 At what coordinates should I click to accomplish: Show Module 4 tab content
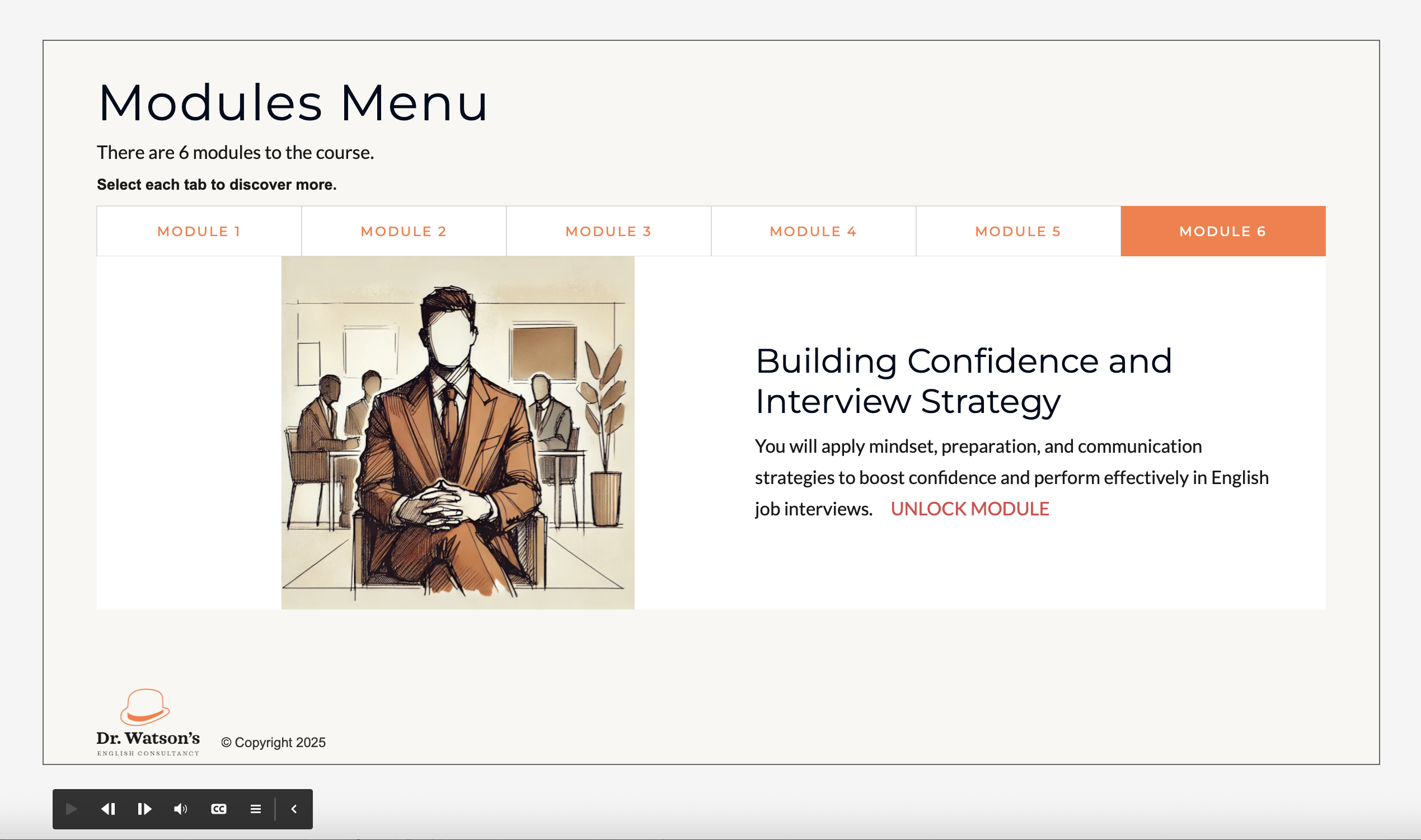pyautogui.click(x=814, y=232)
